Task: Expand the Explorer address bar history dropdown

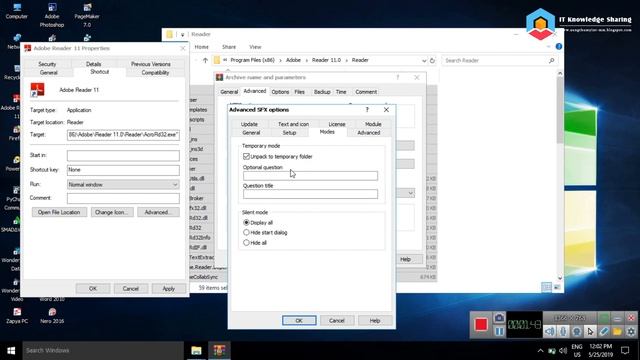Action: pos(424,60)
